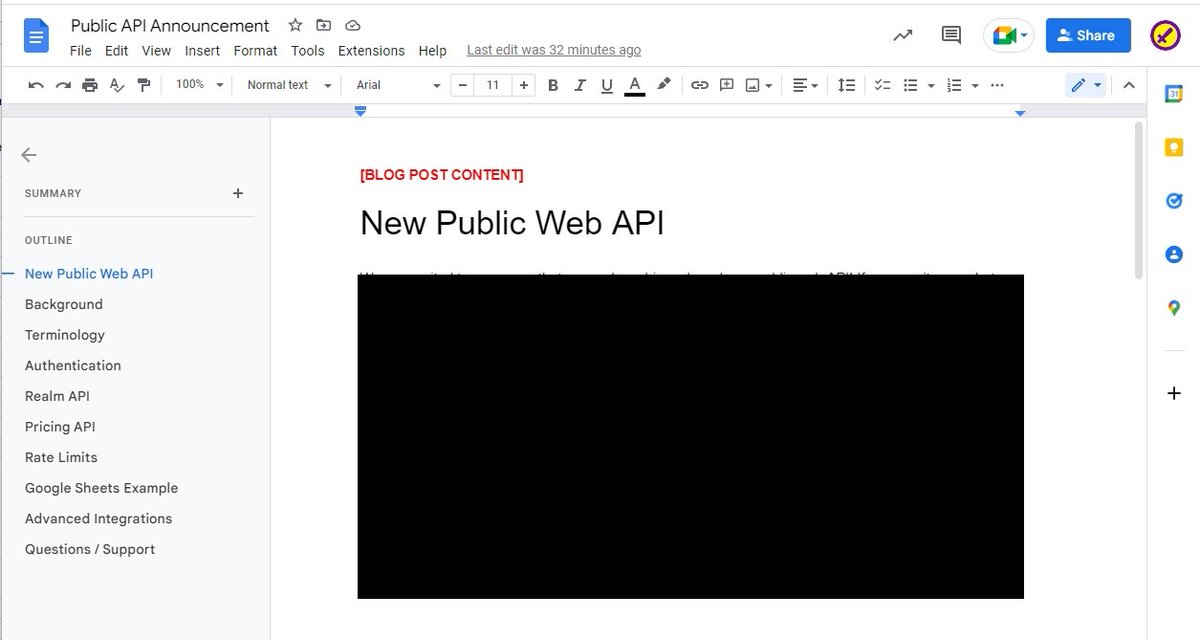Open bulleted list style dropdown arrow
This screenshot has width=1200, height=640.
click(931, 85)
